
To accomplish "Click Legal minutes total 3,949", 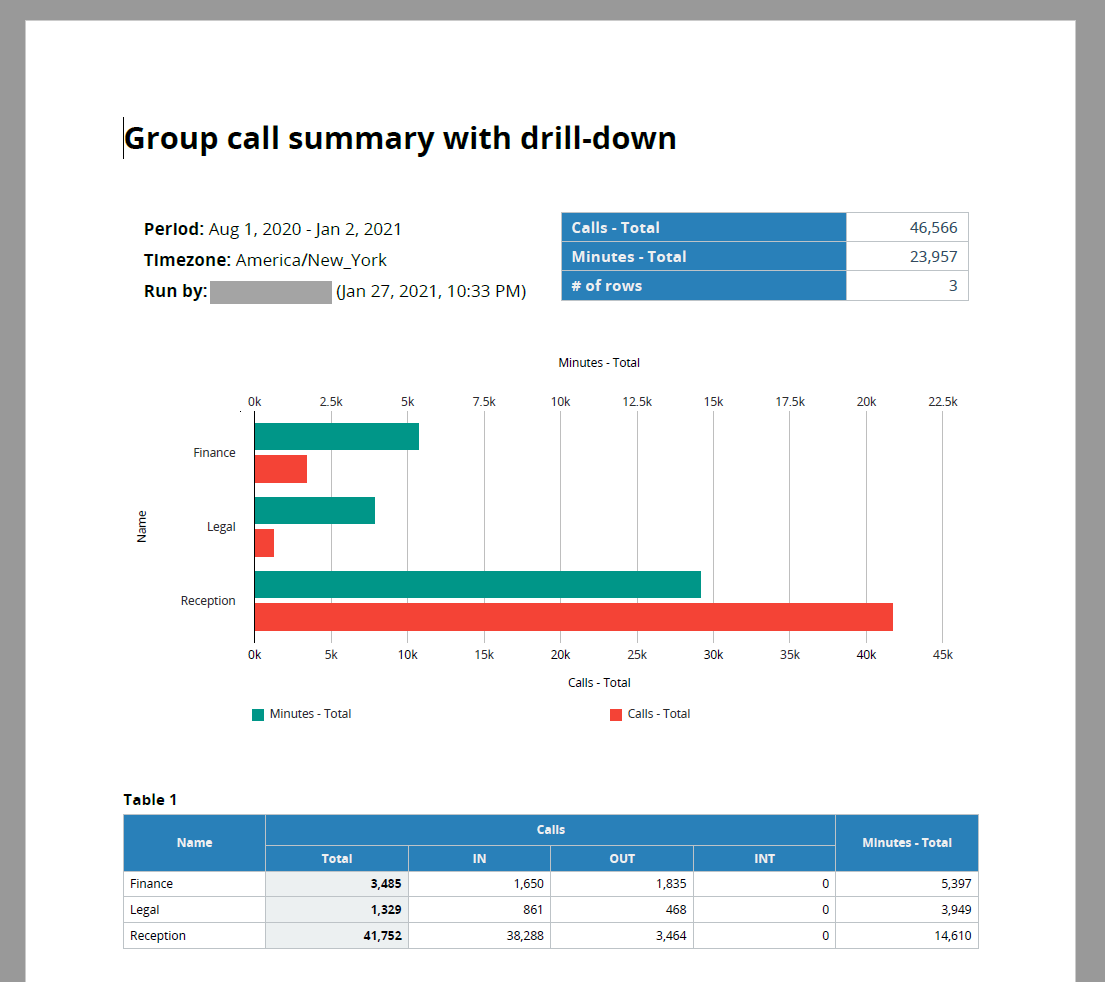I will pyautogui.click(x=907, y=909).
